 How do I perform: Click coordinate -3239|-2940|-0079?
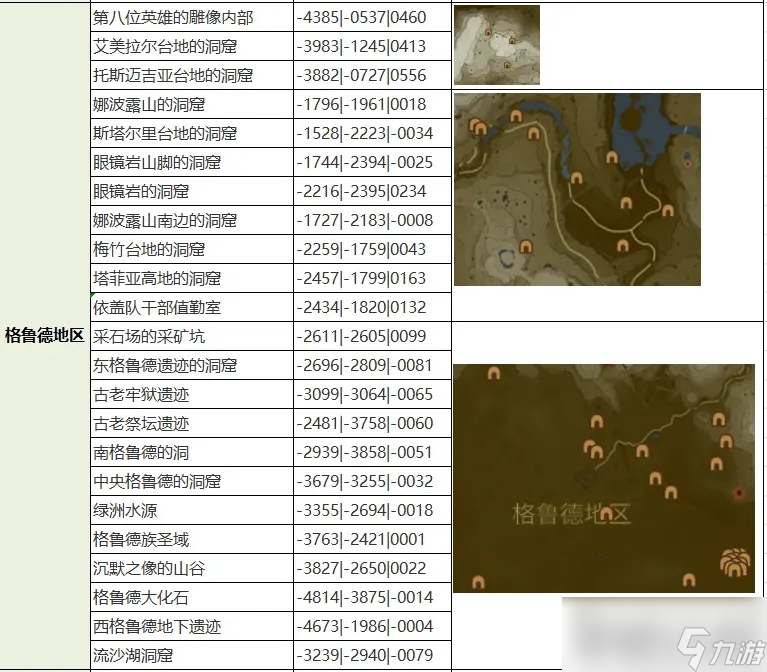pos(364,655)
